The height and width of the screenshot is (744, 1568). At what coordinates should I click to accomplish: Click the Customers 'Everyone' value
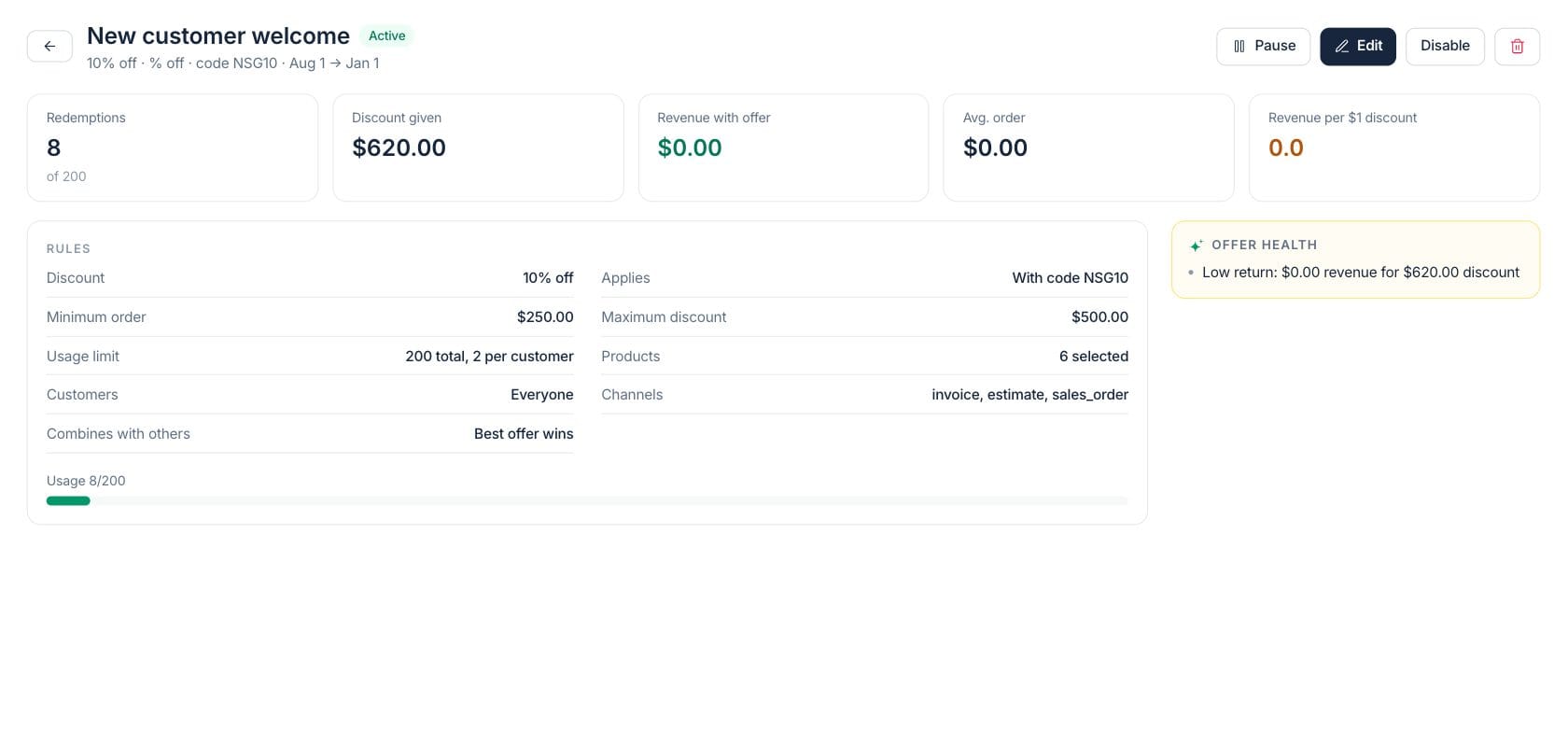coord(542,395)
